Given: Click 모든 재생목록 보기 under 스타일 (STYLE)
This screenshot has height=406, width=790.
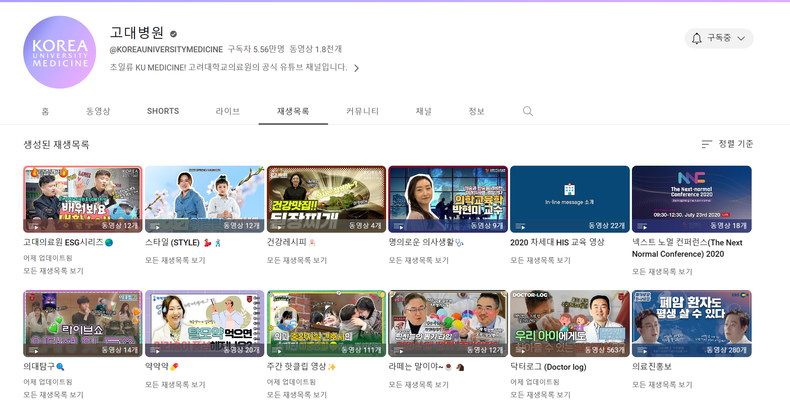Looking at the screenshot, I should click(175, 260).
